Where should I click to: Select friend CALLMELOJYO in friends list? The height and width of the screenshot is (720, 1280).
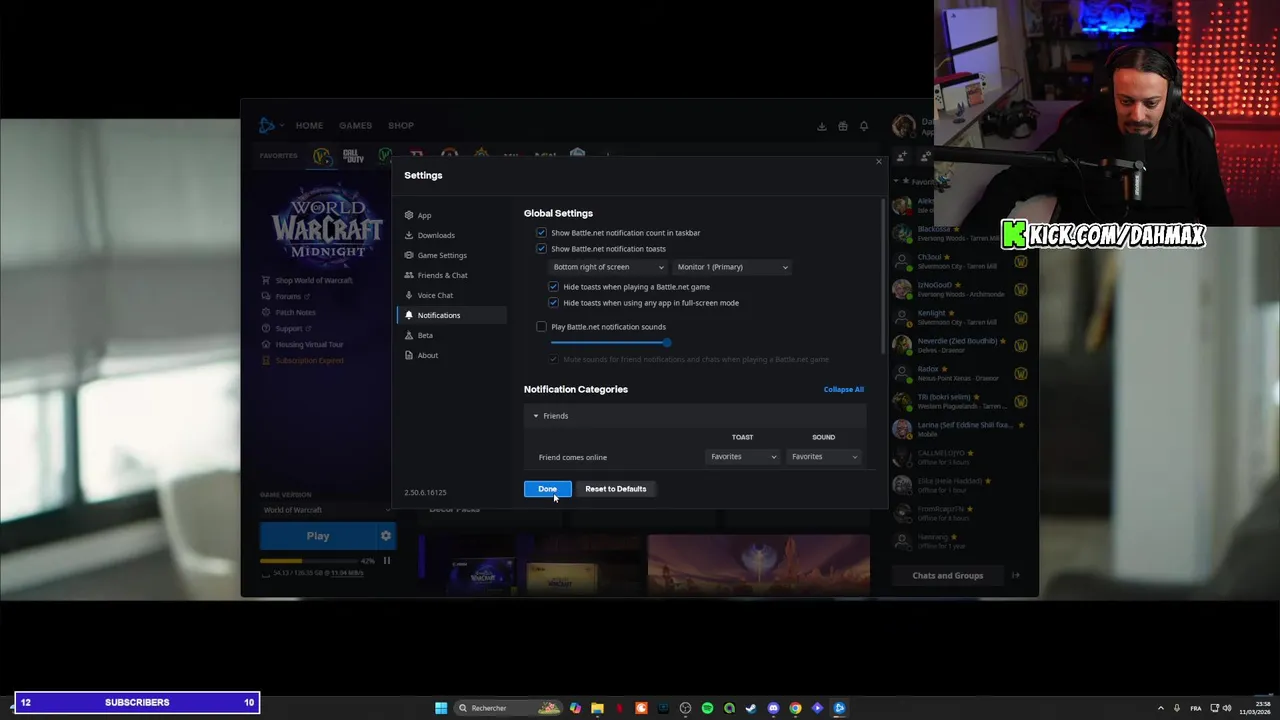click(958, 457)
